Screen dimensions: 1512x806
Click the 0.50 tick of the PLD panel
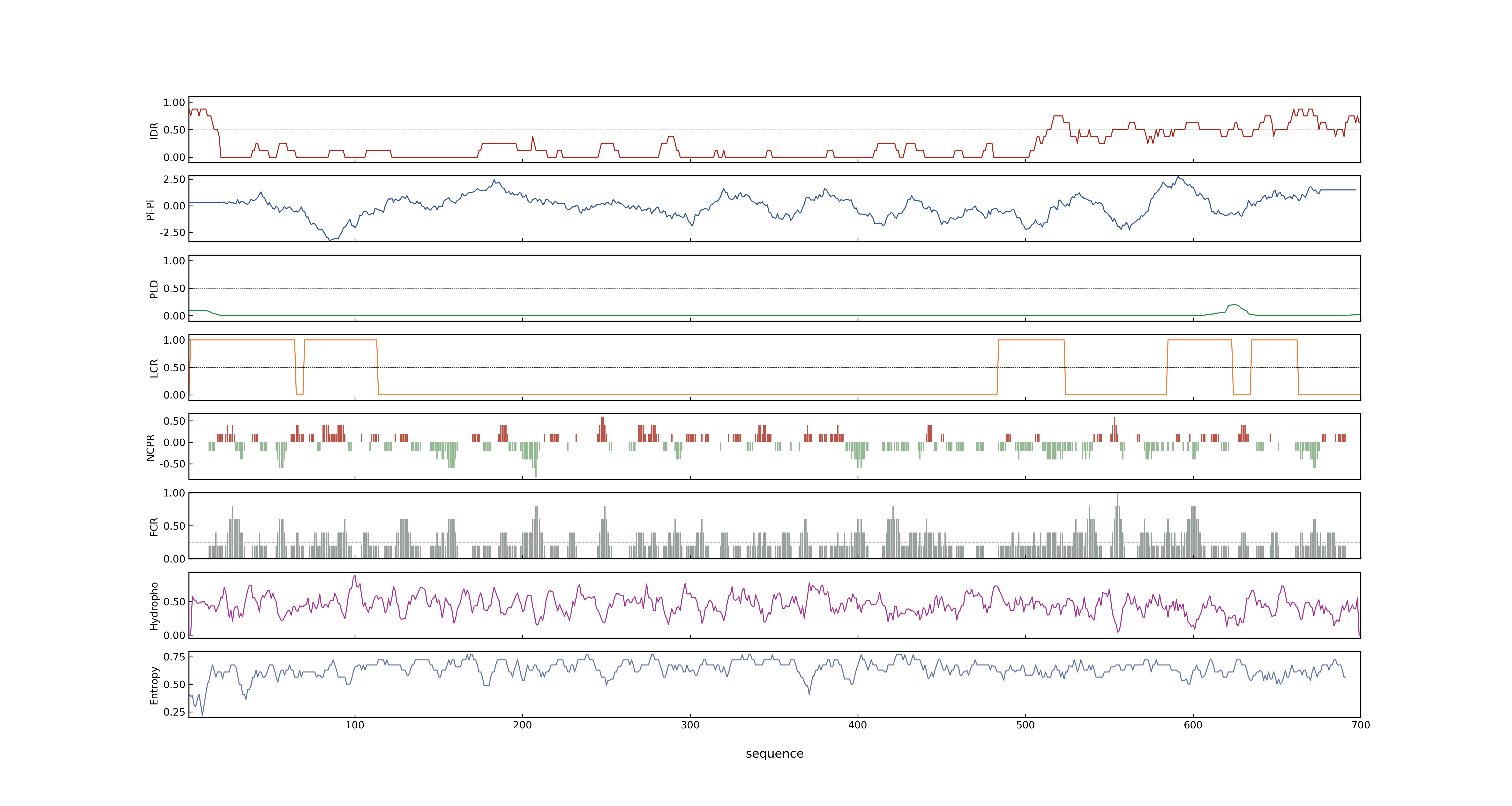click(174, 288)
